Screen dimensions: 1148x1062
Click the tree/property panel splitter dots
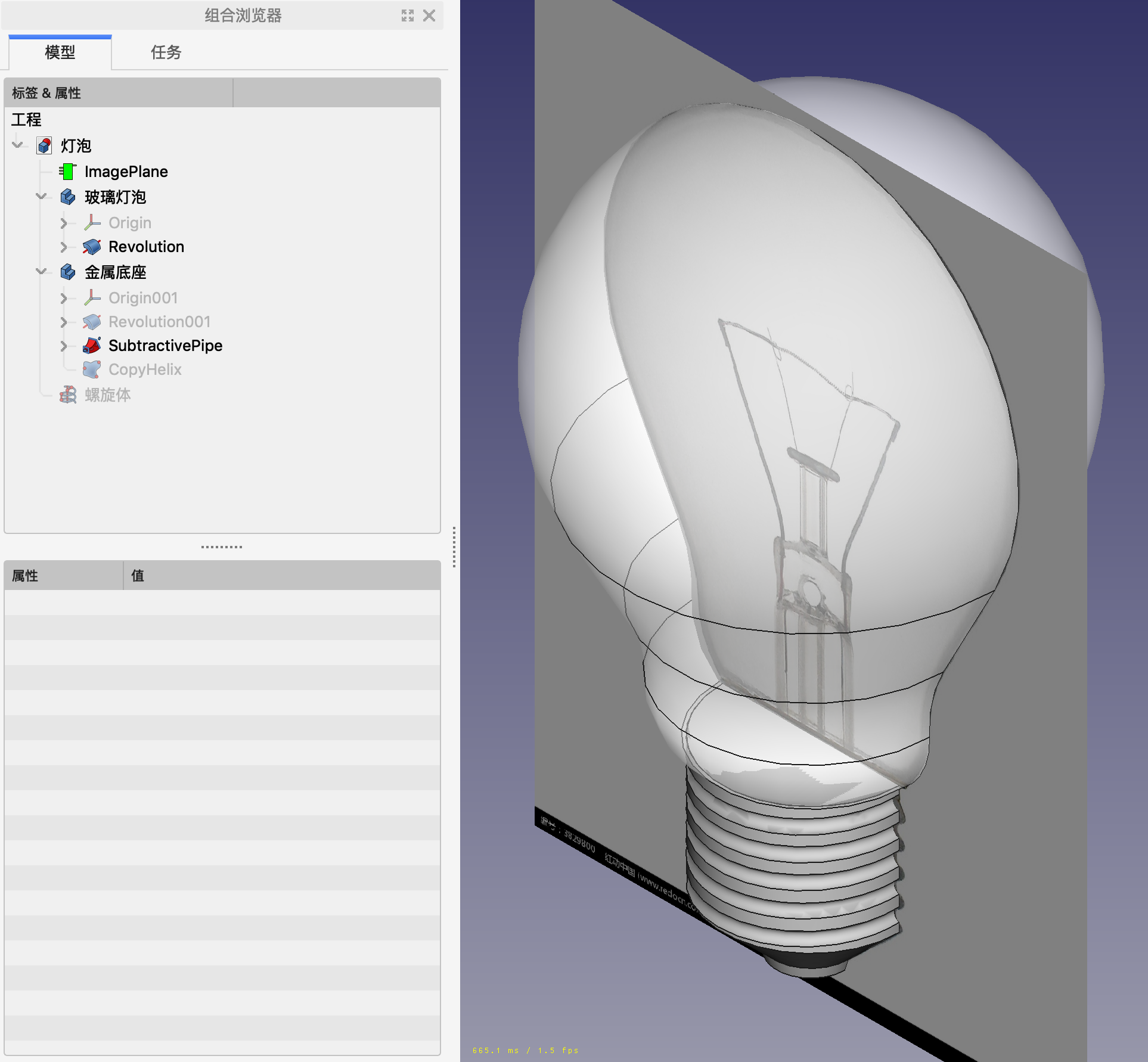(222, 546)
